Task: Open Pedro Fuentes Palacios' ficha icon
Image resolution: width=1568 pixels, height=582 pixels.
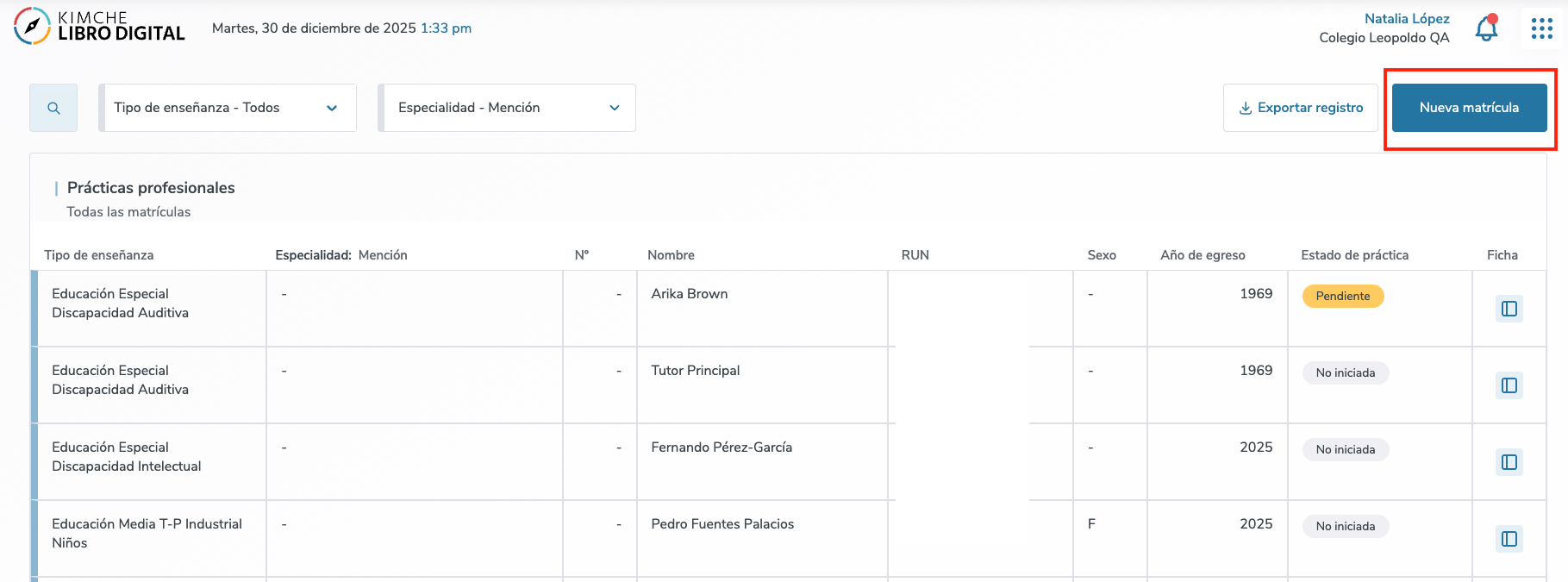Action: tap(1509, 539)
